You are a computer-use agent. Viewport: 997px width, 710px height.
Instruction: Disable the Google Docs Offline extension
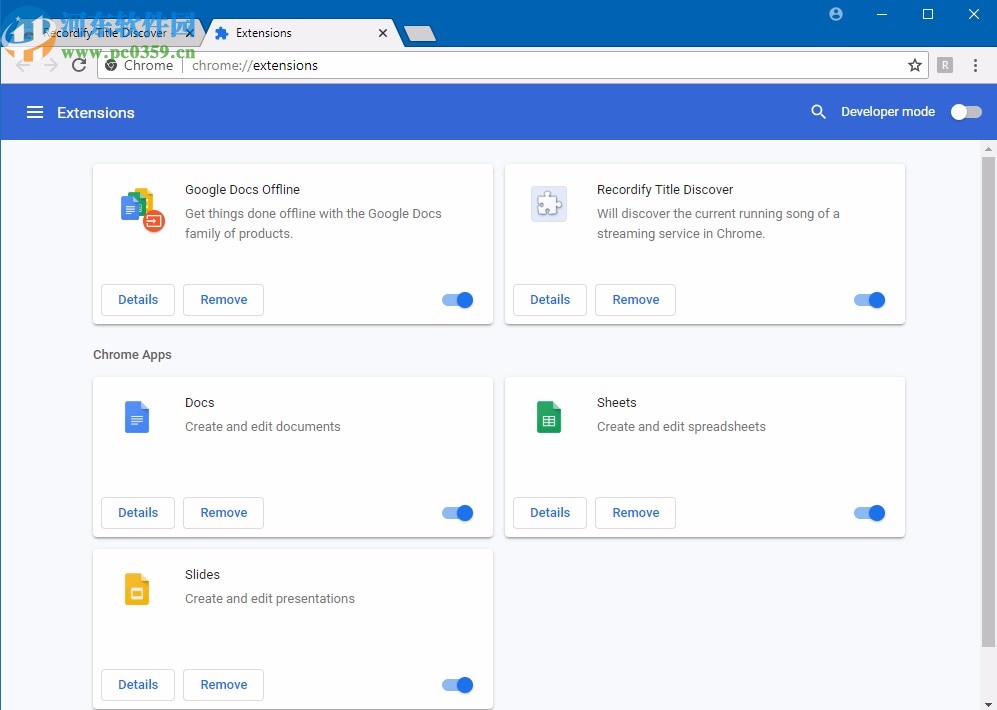(x=458, y=300)
